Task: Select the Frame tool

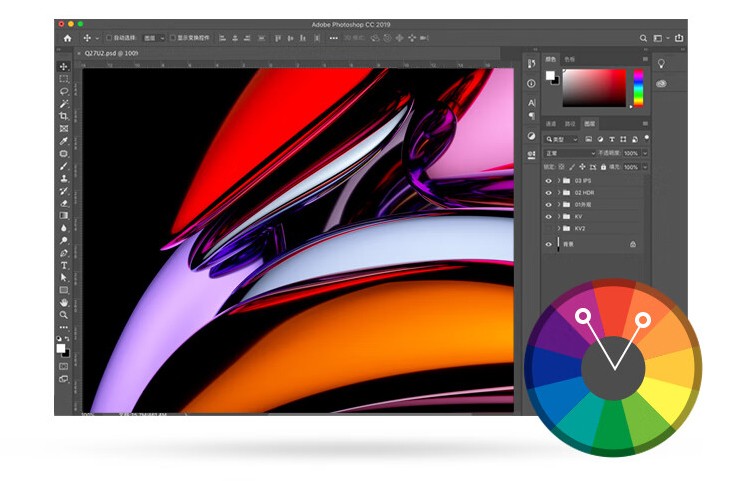Action: [64, 129]
